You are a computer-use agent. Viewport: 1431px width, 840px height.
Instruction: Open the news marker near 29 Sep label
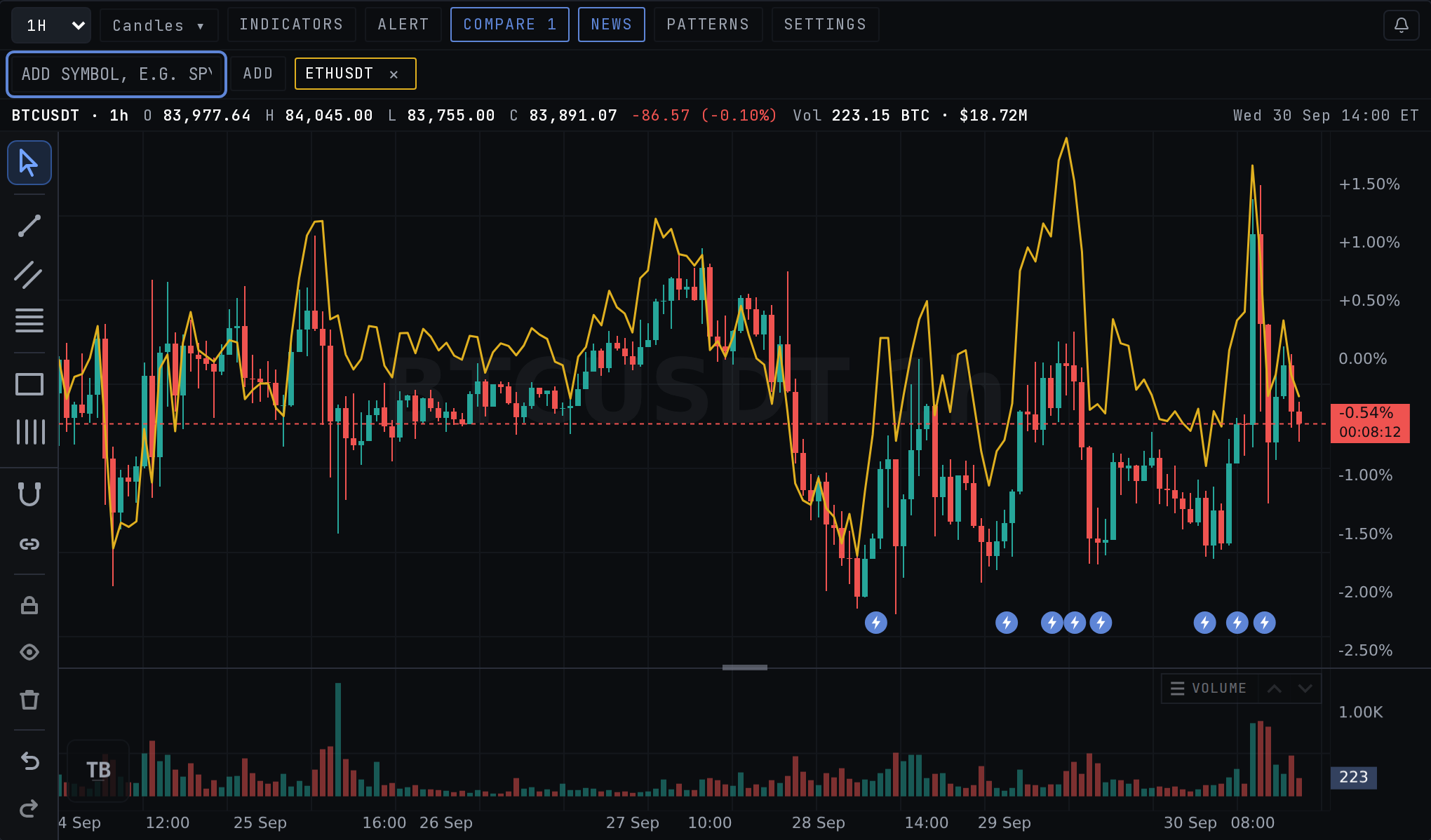coord(1007,623)
